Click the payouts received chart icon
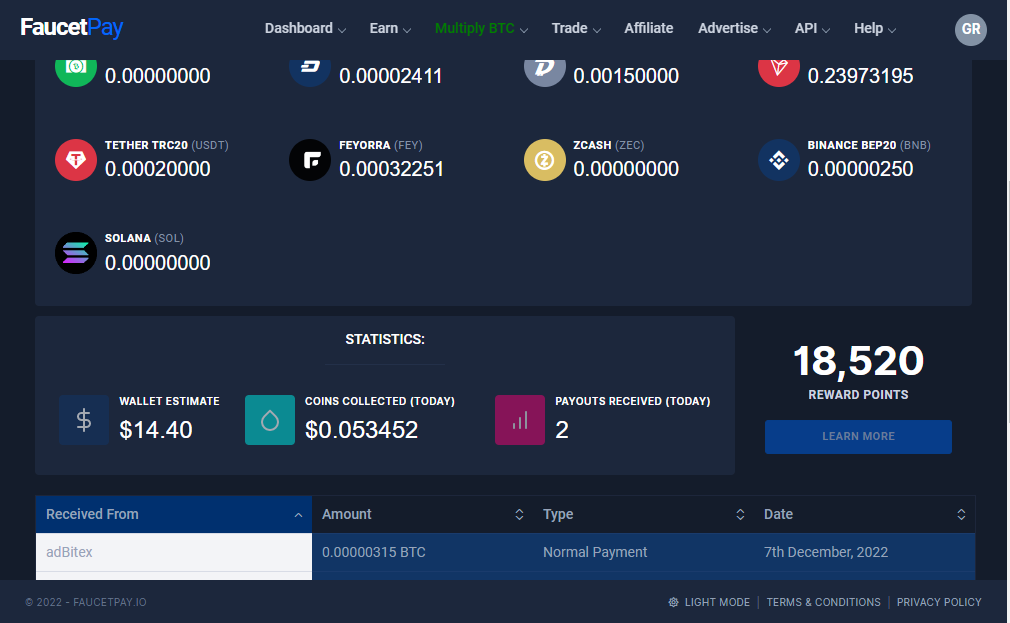1010x623 pixels. pyautogui.click(x=520, y=420)
